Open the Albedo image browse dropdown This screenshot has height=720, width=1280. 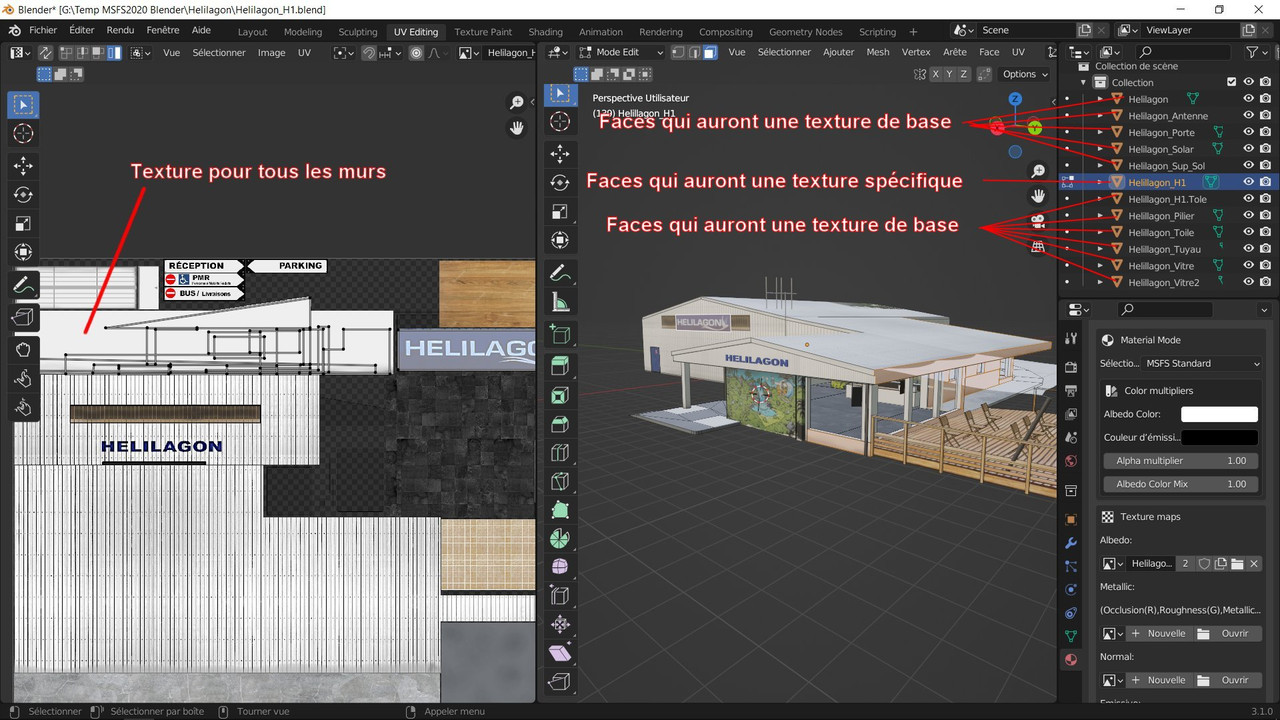(x=1112, y=564)
